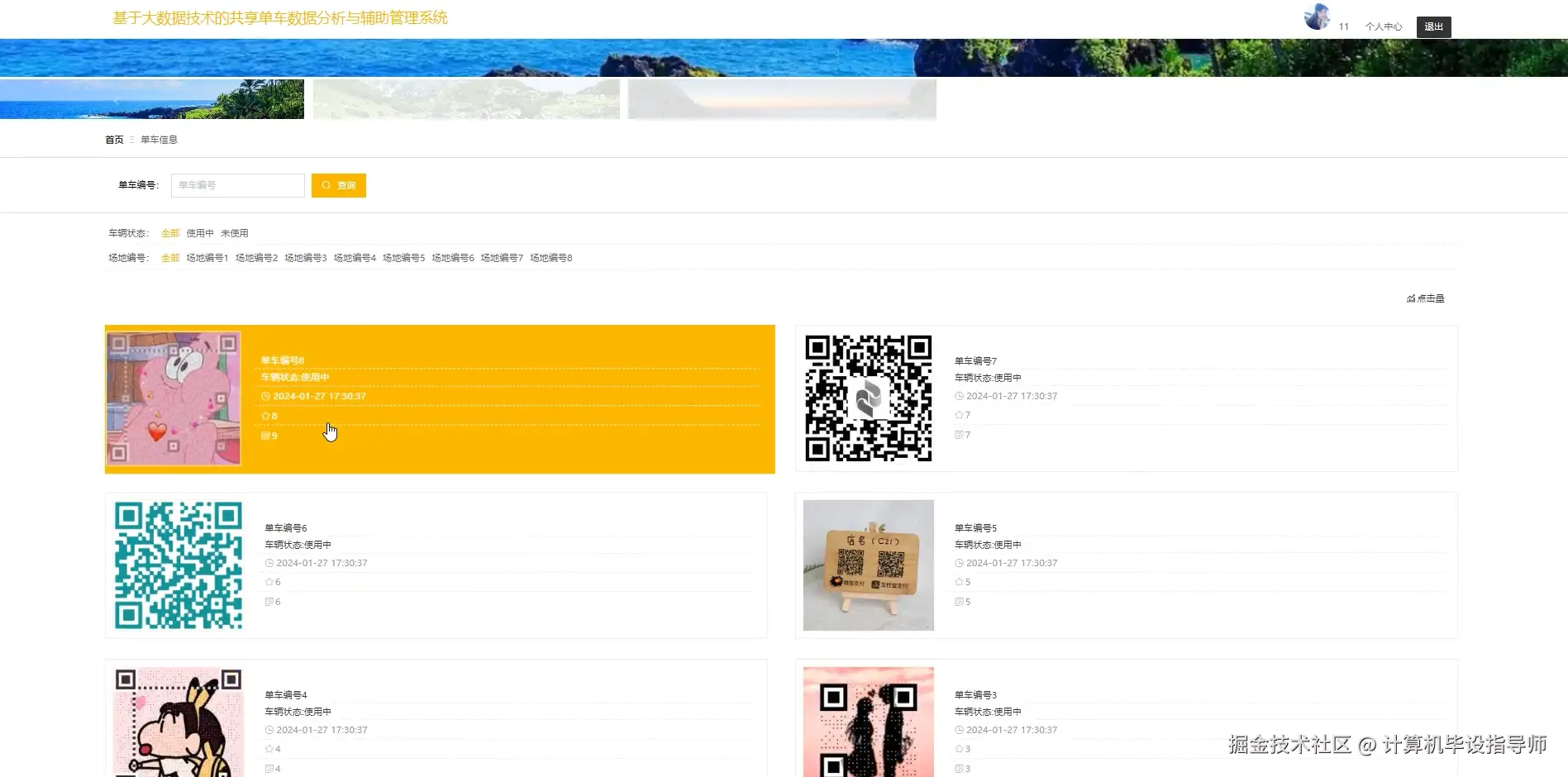Click the clock icon on 单车编号7 card
The width and height of the screenshot is (1568, 777).
(x=959, y=396)
